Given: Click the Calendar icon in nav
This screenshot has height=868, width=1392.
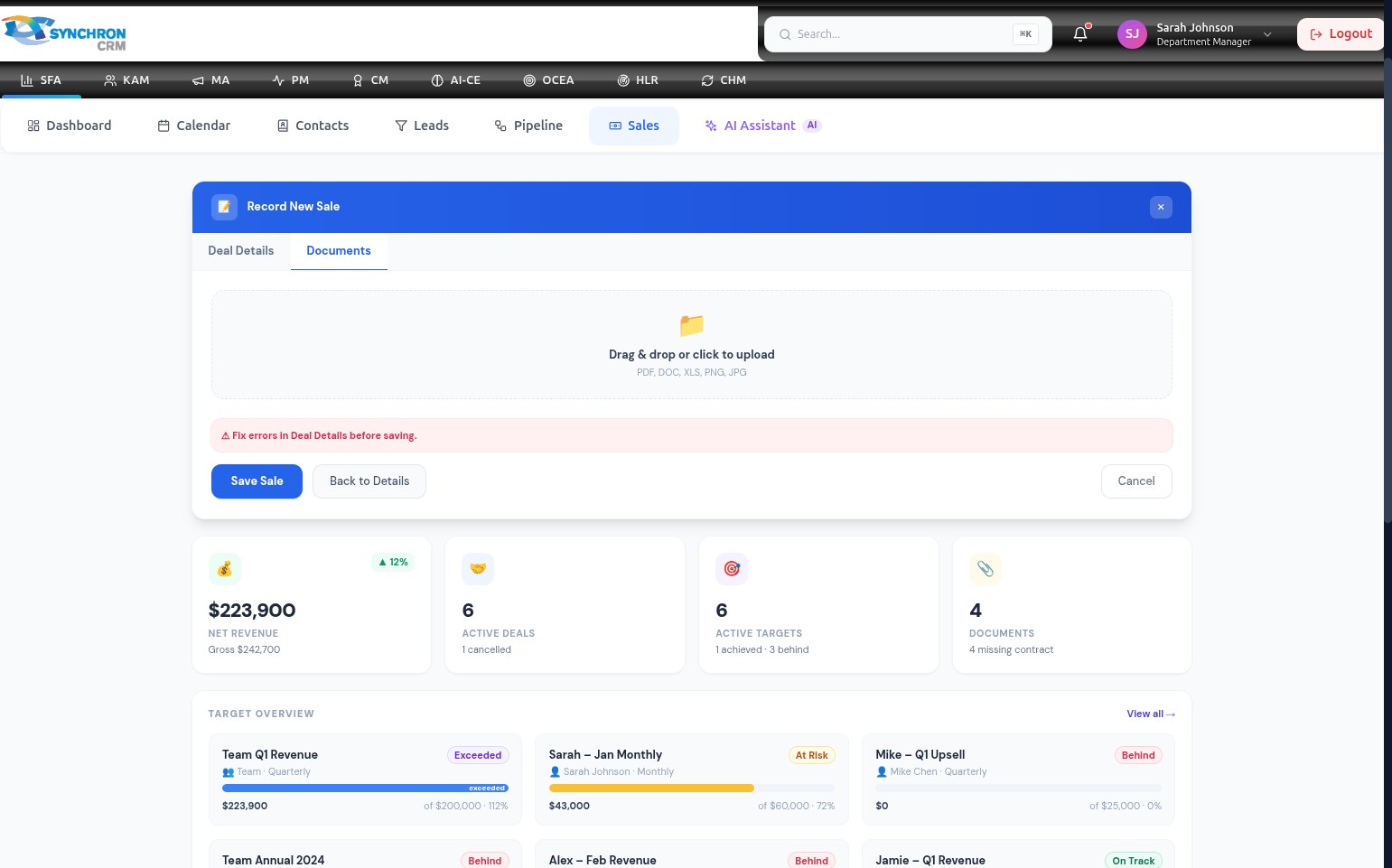Looking at the screenshot, I should pos(163,126).
